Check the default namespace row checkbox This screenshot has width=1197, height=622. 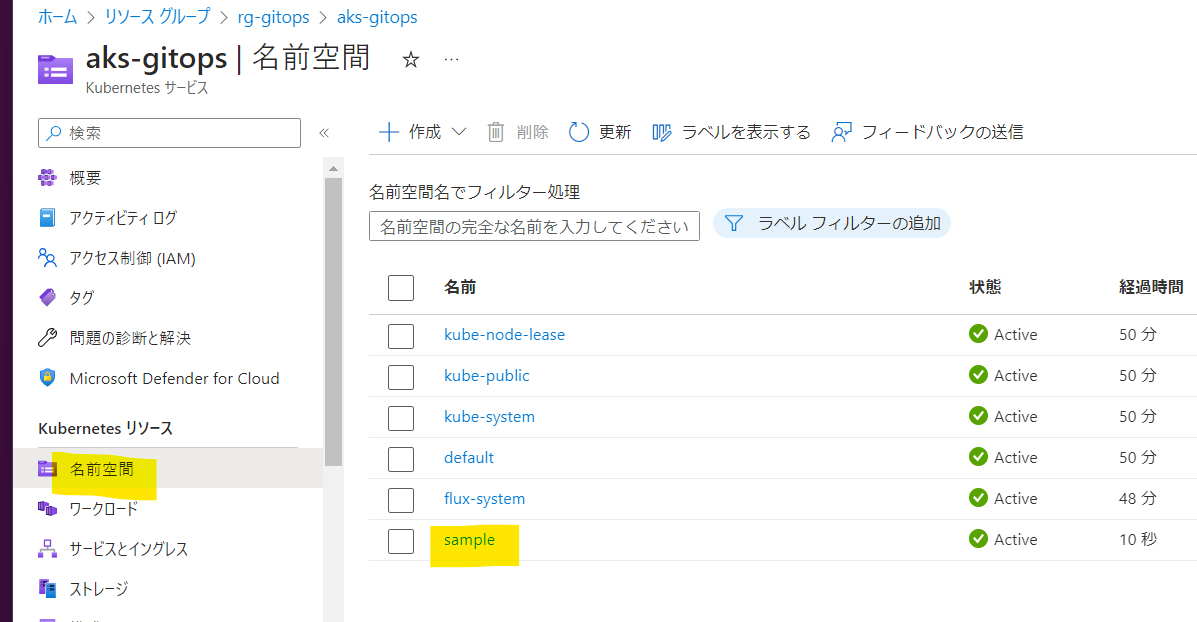(401, 459)
